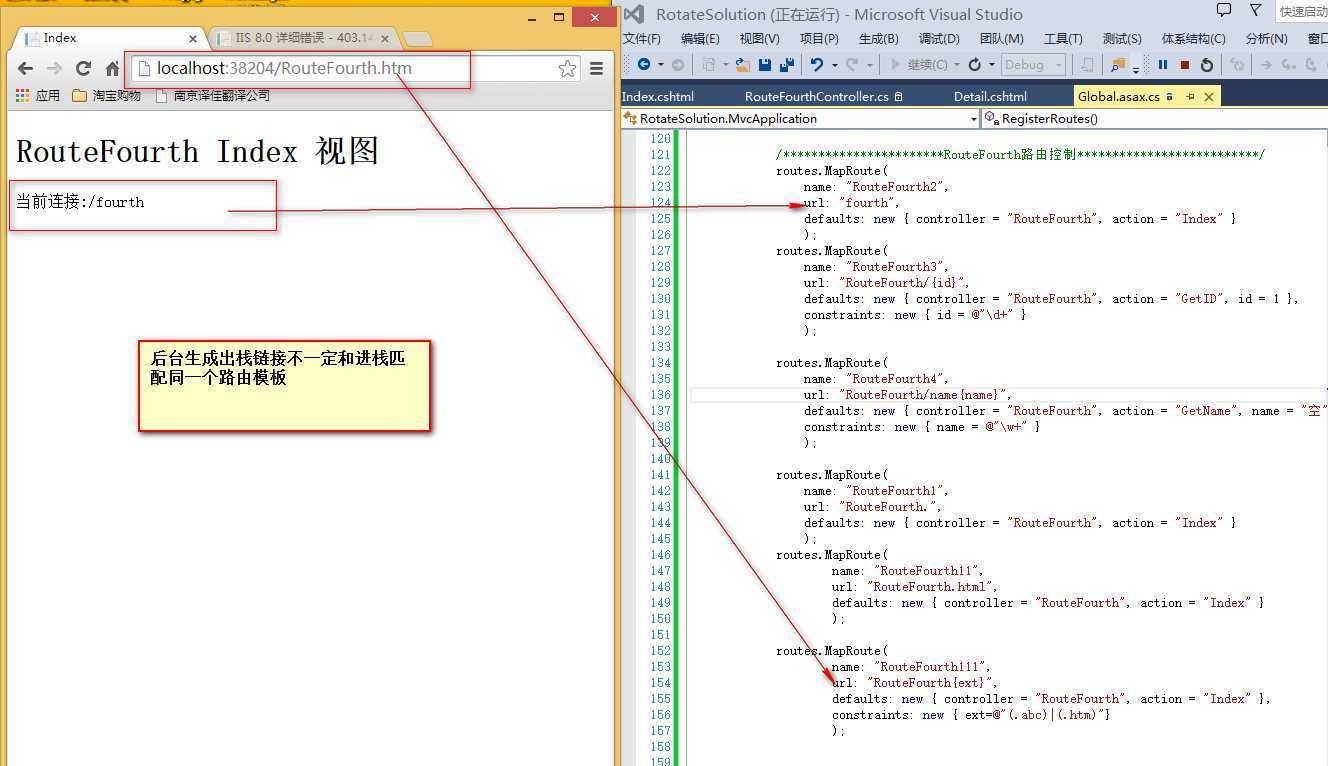Screen dimensions: 1328x766
Task: Open the 工具(T) menu
Action: click(x=1063, y=38)
